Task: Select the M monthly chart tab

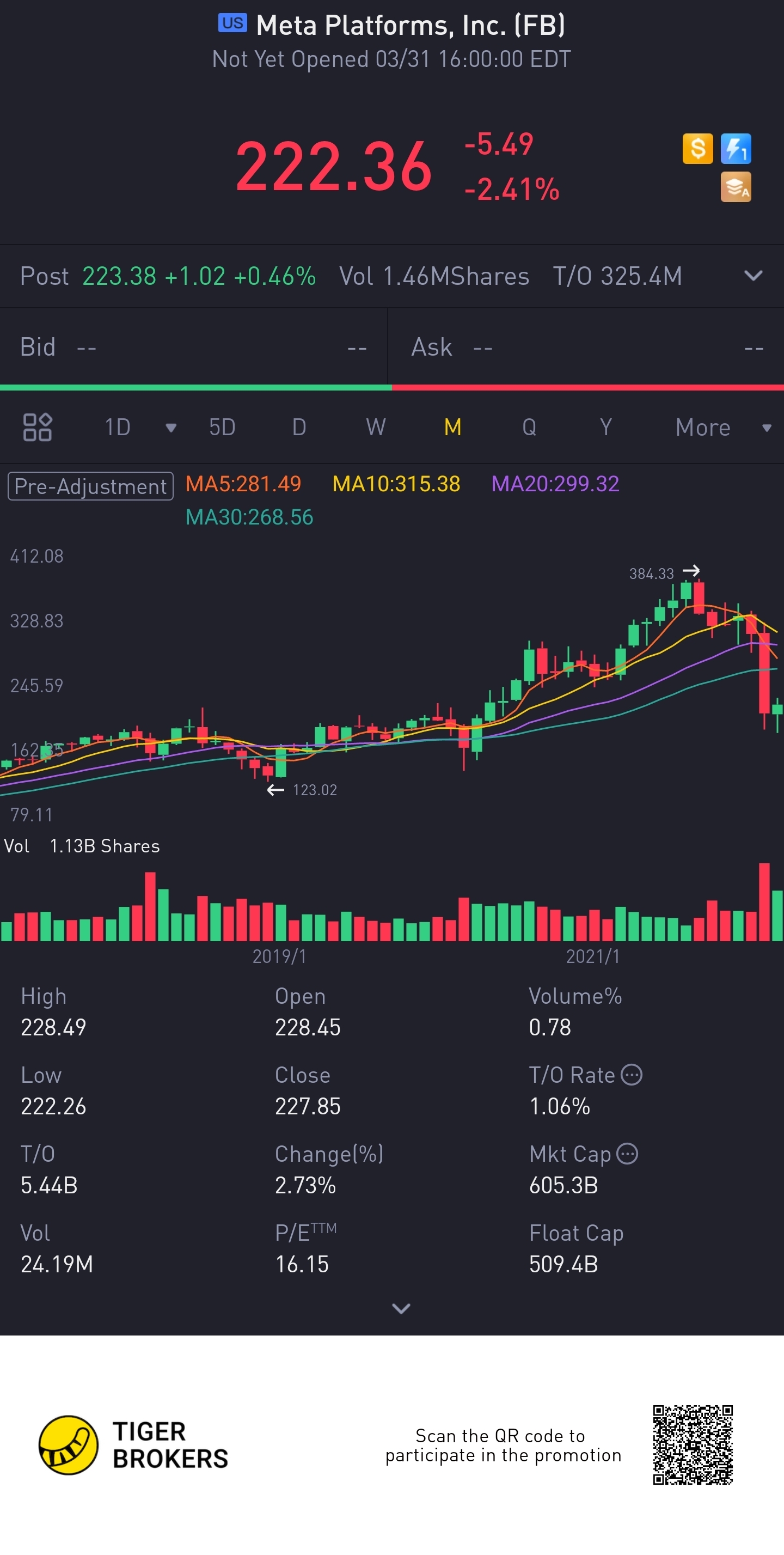Action: [452, 428]
